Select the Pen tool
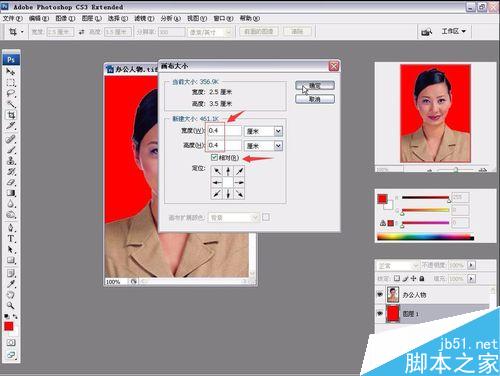The height and width of the screenshot is (376, 500). (x=11, y=228)
